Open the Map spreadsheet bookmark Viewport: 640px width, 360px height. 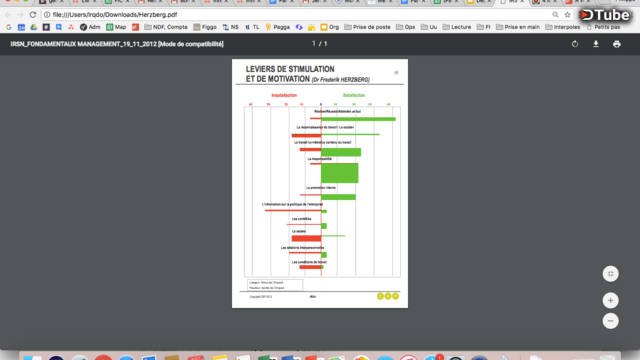(x=116, y=27)
